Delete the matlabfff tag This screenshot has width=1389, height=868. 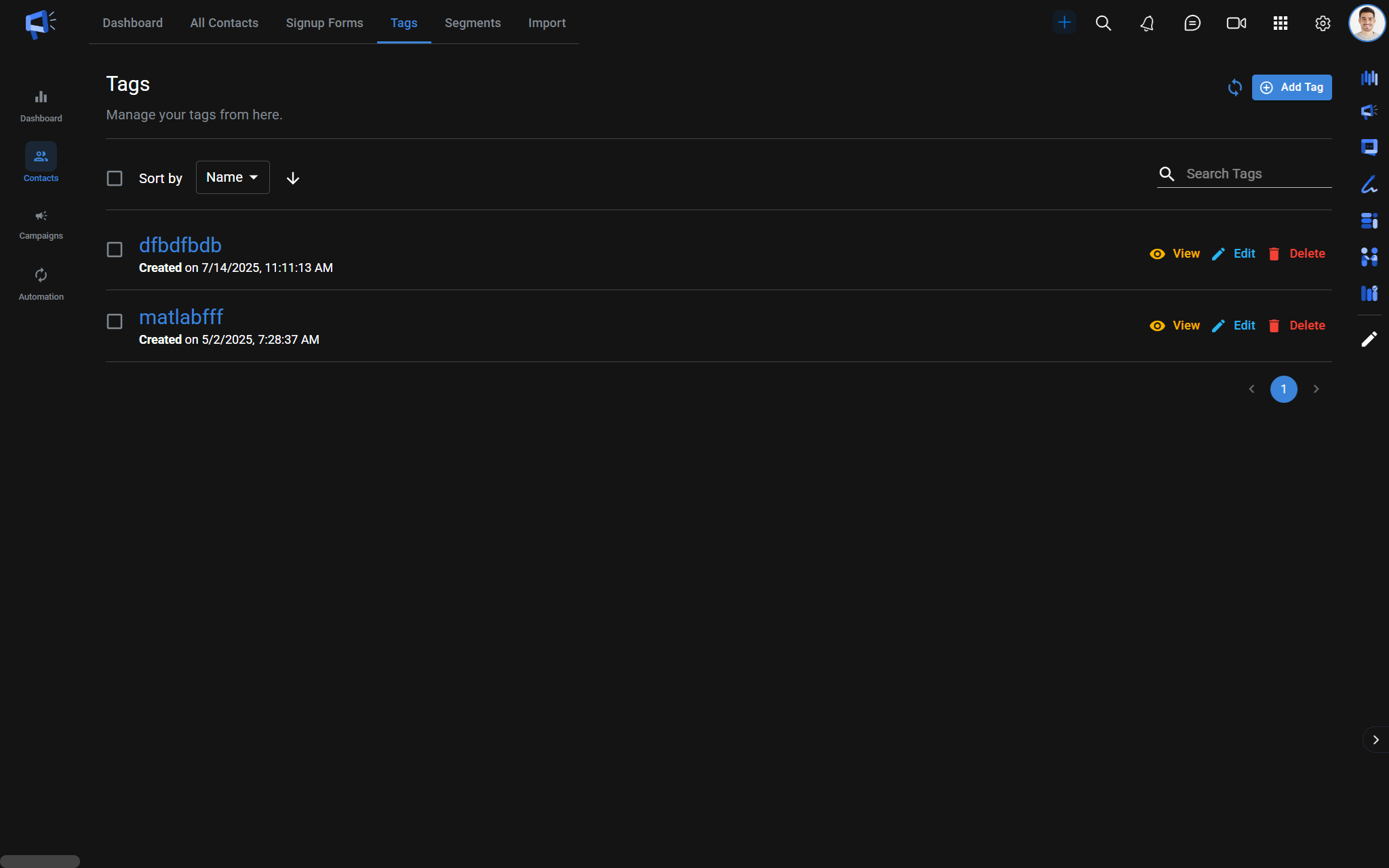[1297, 325]
